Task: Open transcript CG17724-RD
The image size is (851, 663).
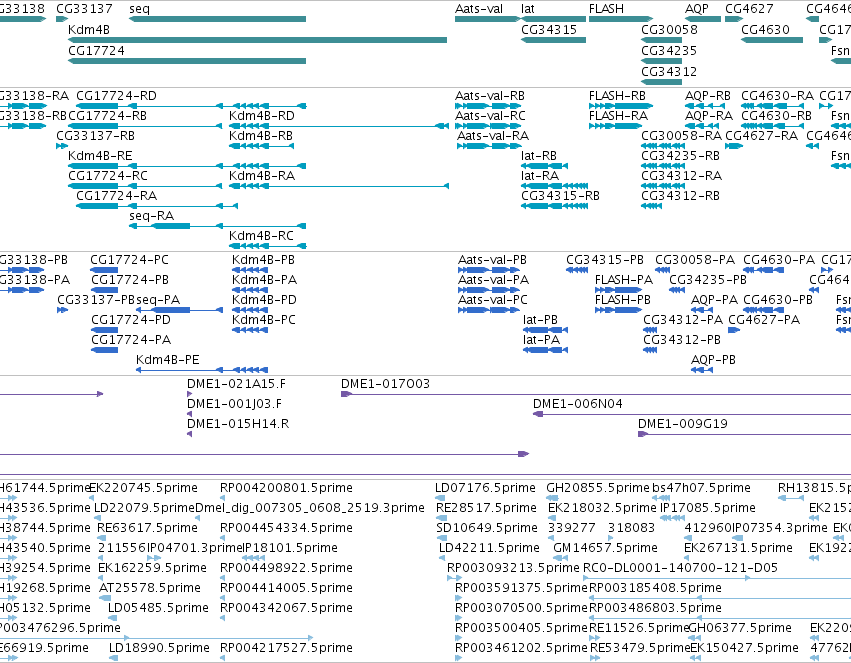Action: point(191,106)
